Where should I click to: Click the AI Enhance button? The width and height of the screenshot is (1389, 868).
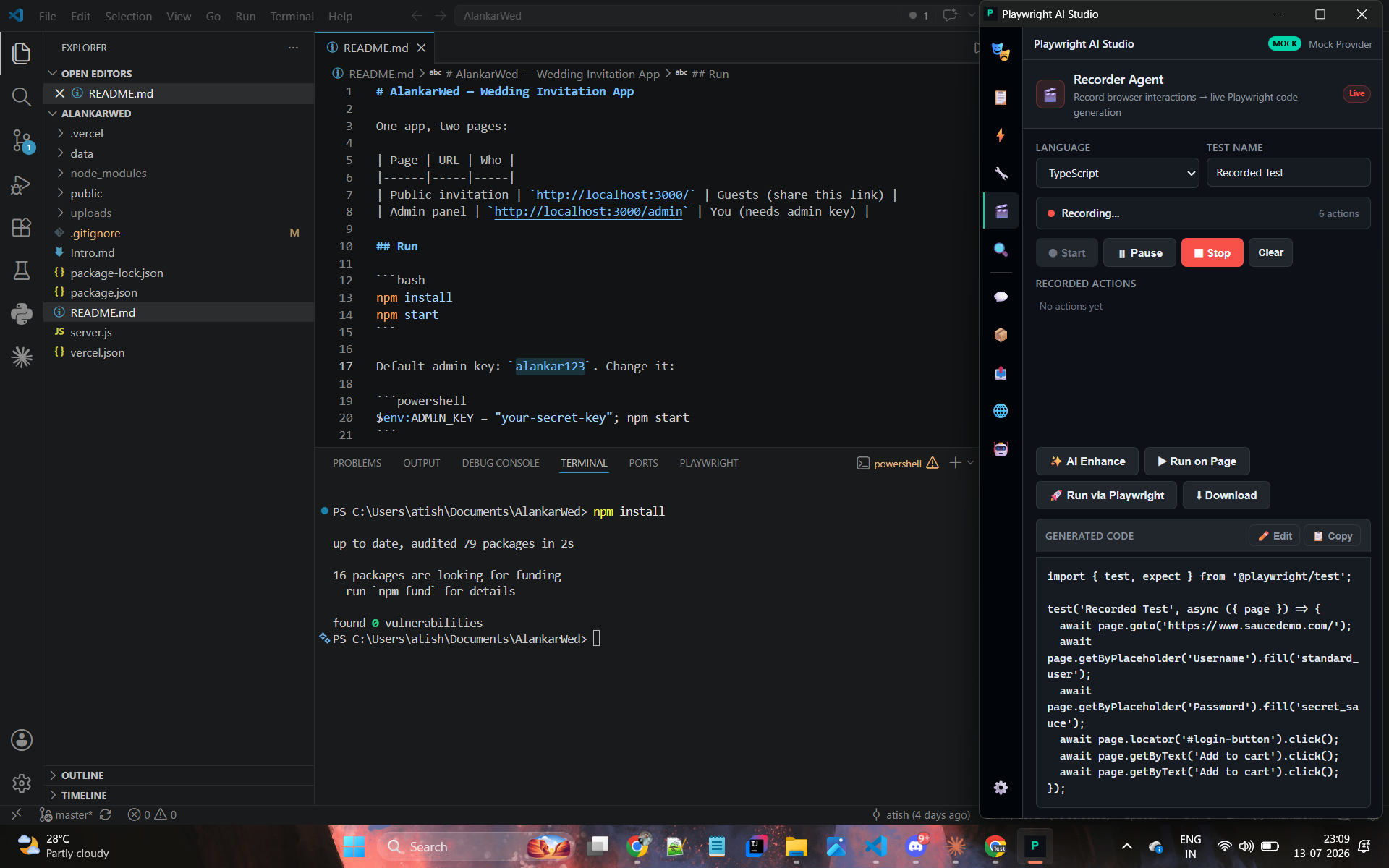pyautogui.click(x=1087, y=461)
